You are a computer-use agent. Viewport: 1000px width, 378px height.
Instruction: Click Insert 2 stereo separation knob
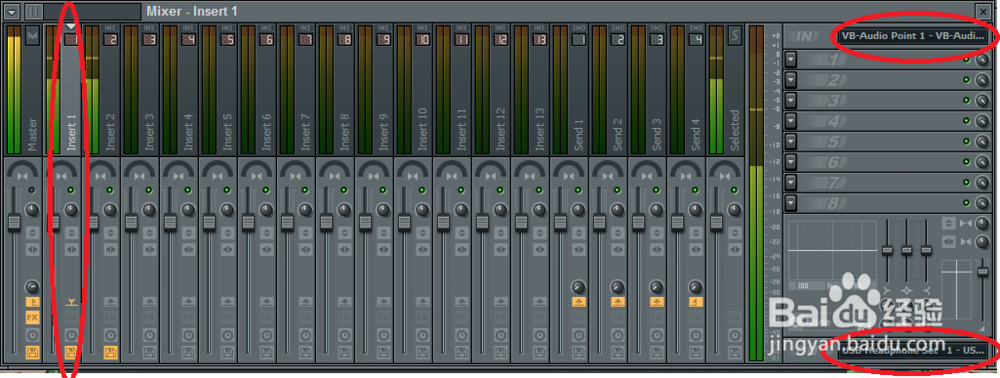point(110,210)
